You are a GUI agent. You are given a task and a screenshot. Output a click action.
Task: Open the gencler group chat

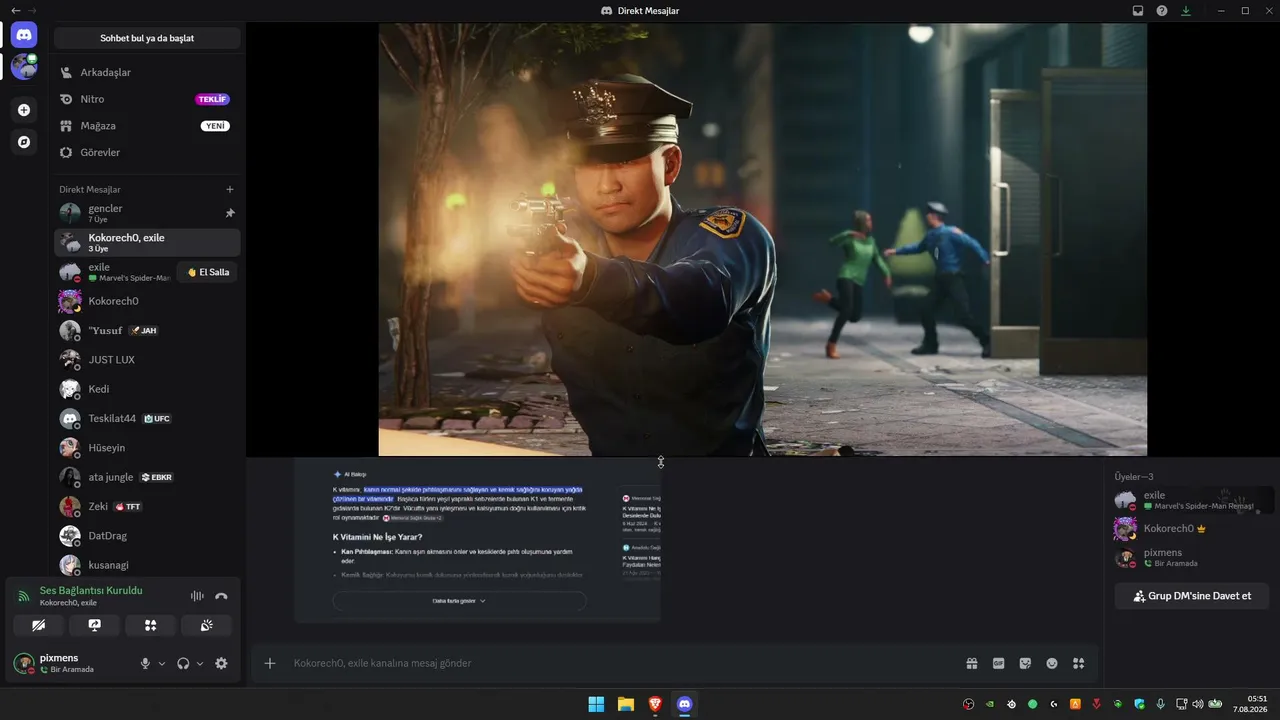(147, 213)
